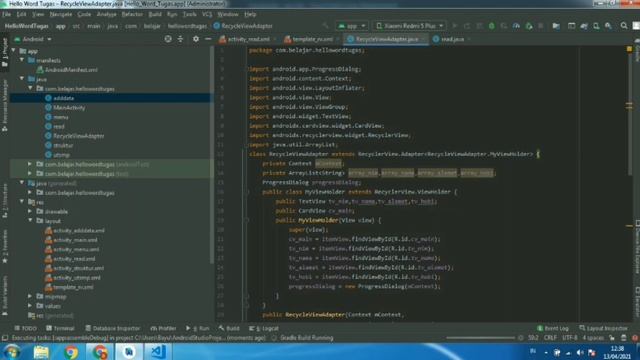Click the Attach Debugger to process icon
The width and height of the screenshot is (640, 360).
[x=529, y=26]
